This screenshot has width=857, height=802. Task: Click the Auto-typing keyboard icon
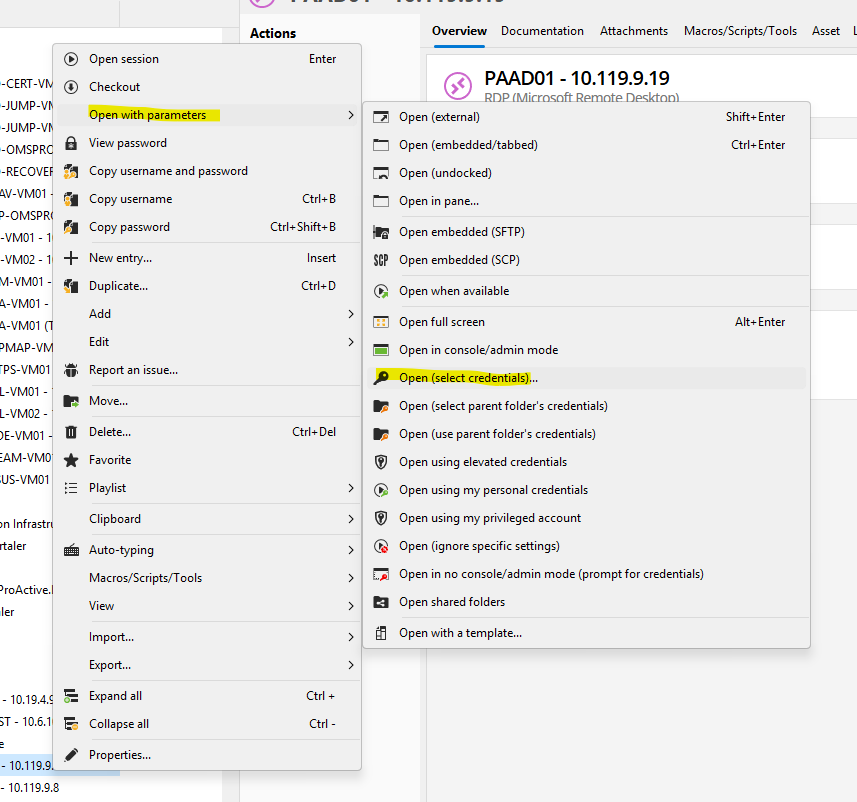(71, 551)
